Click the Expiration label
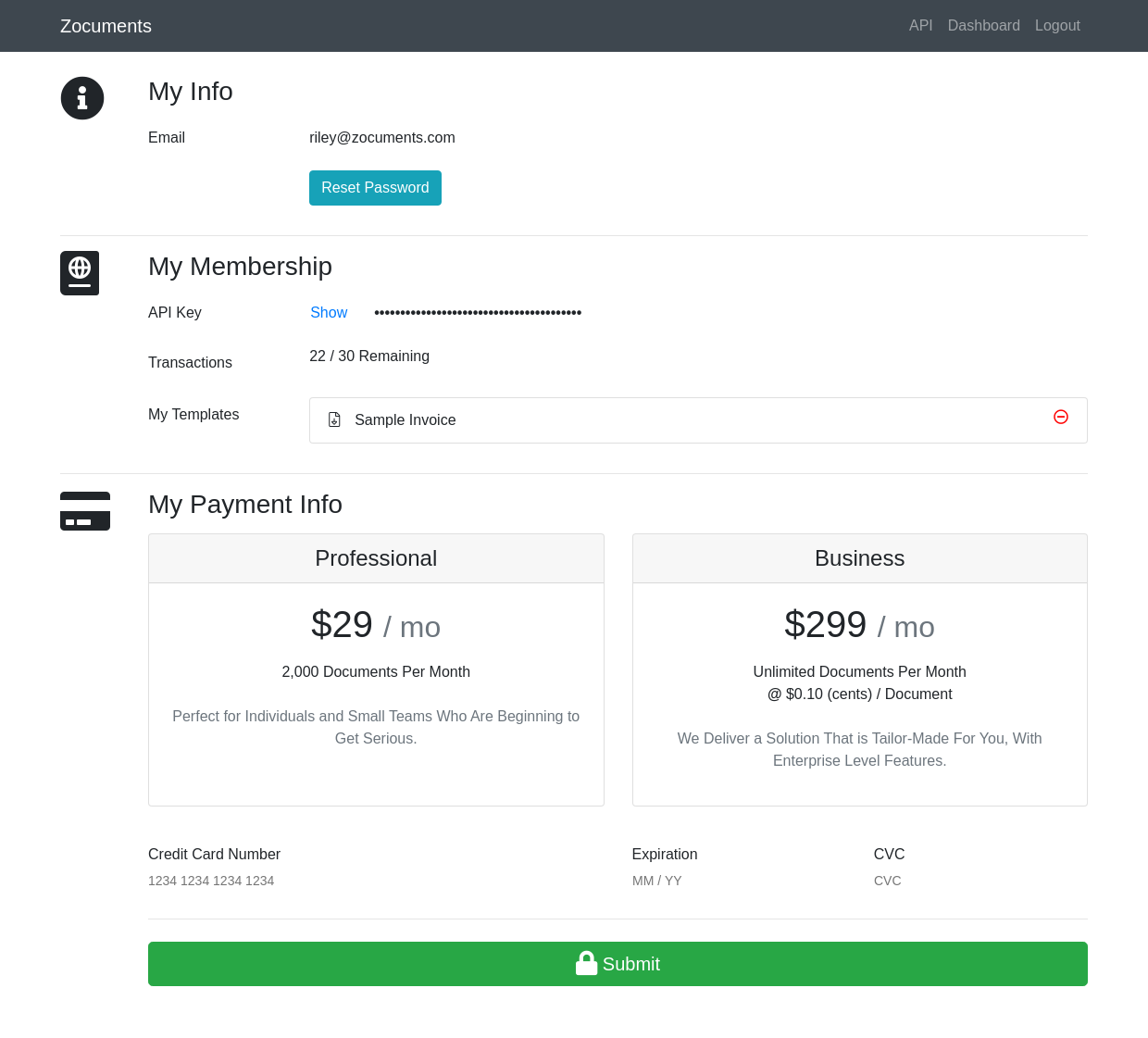1148x1038 pixels. [665, 855]
